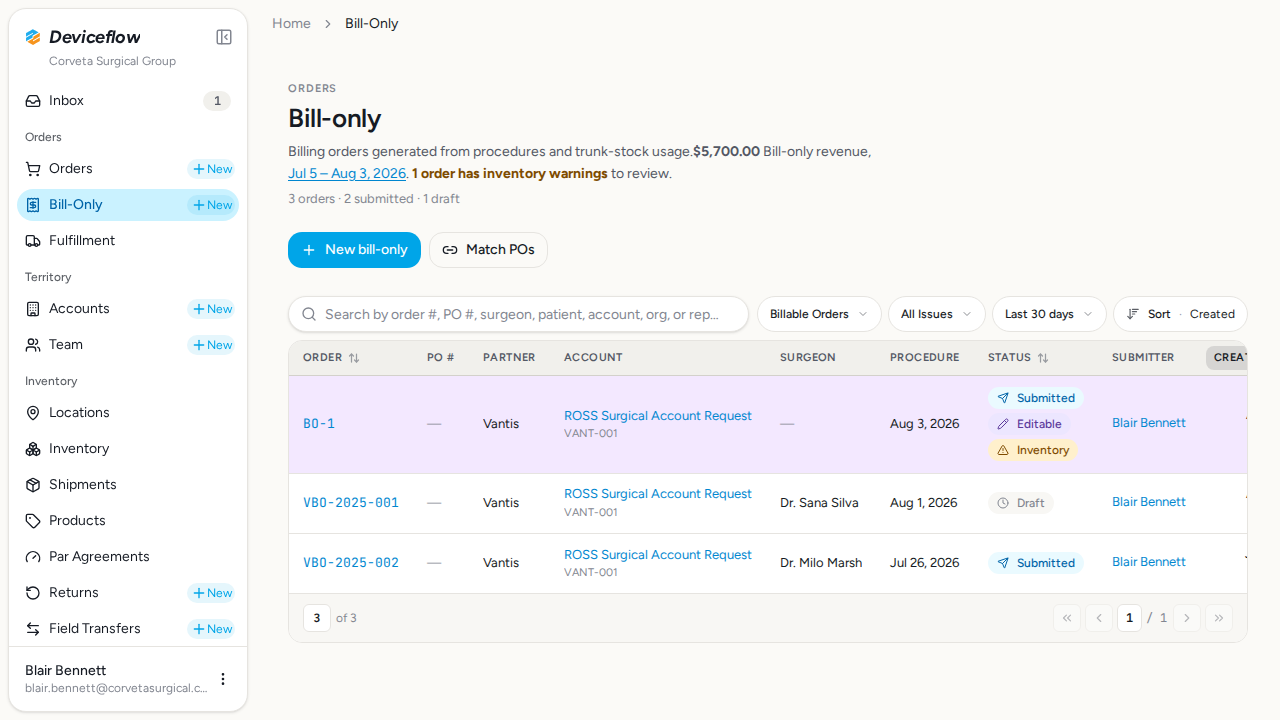Click the Created column header
The image size is (1280, 720).
click(x=1228, y=358)
